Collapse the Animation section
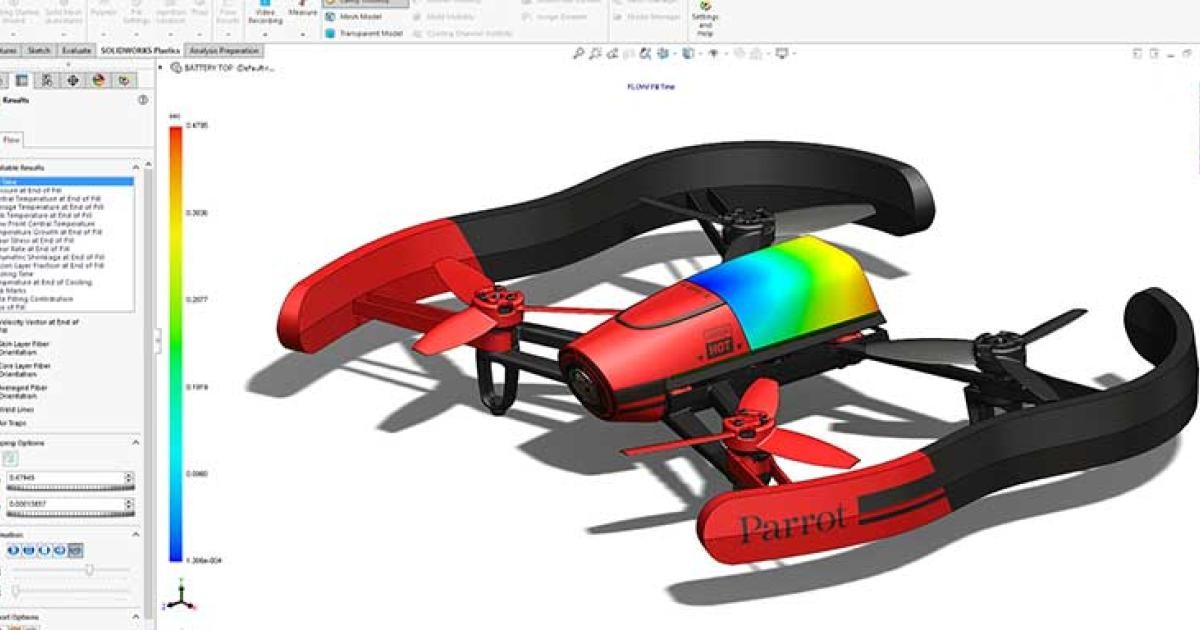The width and height of the screenshot is (1200, 630). pos(137,534)
